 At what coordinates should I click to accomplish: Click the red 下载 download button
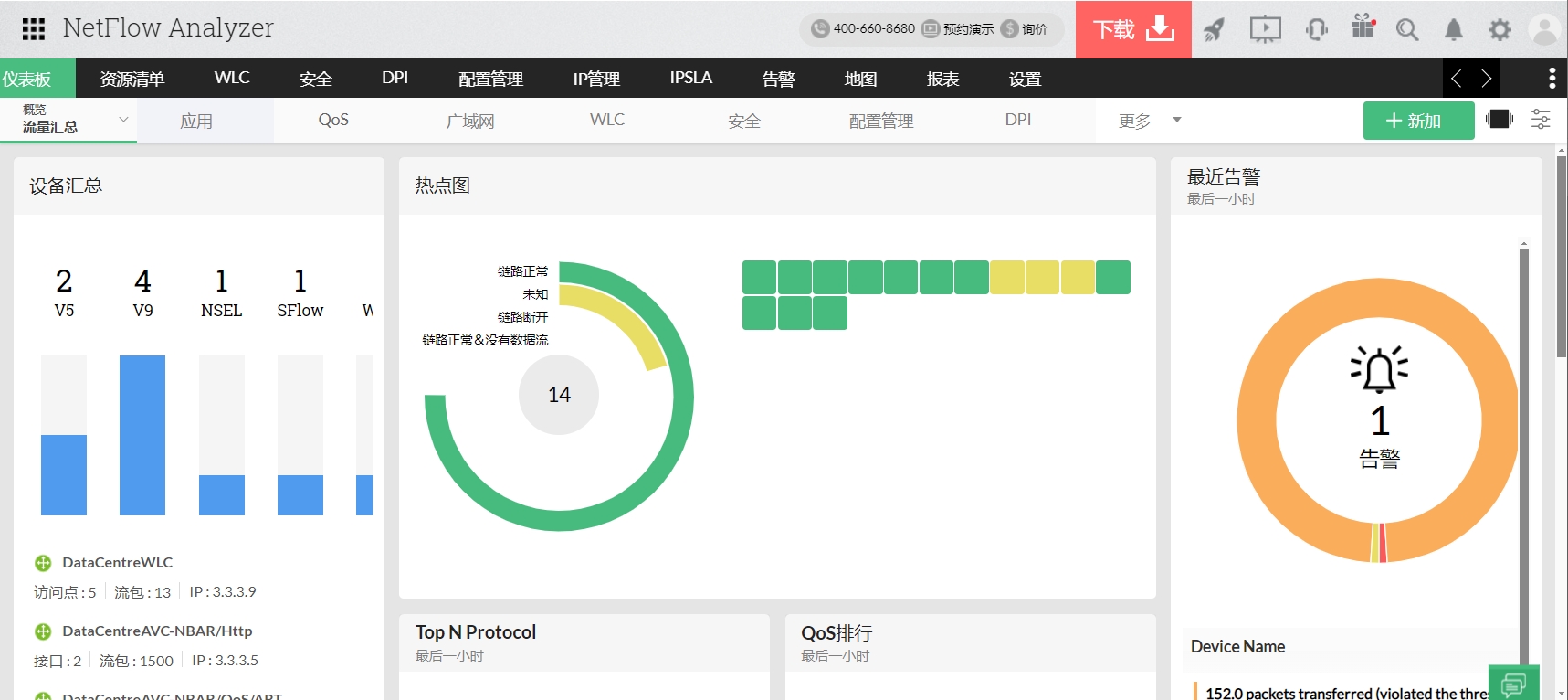[x=1133, y=29]
